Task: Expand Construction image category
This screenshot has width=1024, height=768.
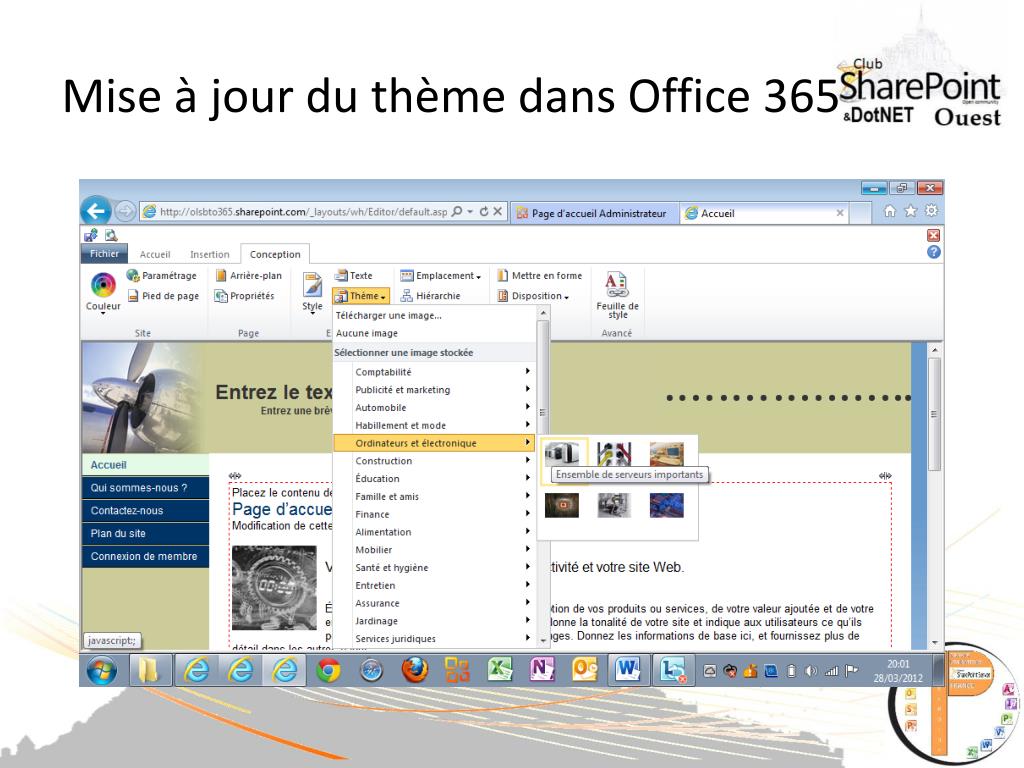Action: pyautogui.click(x=434, y=461)
